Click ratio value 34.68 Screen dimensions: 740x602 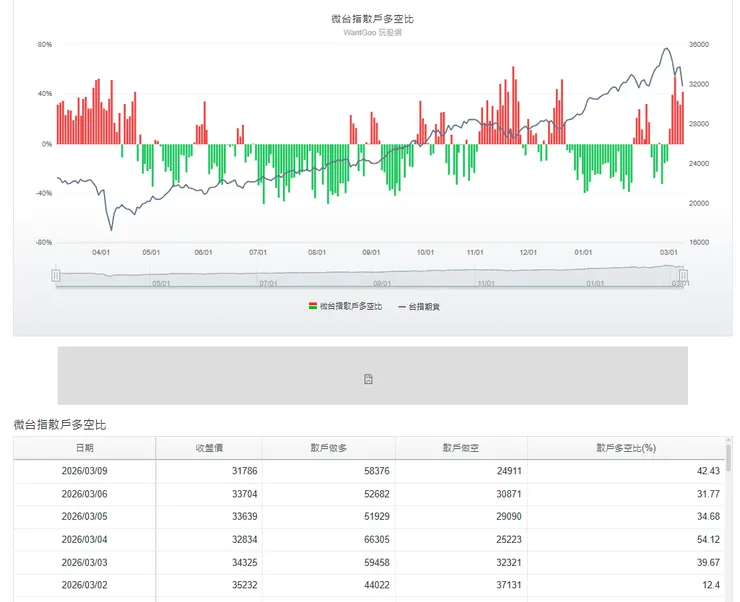tap(708, 517)
